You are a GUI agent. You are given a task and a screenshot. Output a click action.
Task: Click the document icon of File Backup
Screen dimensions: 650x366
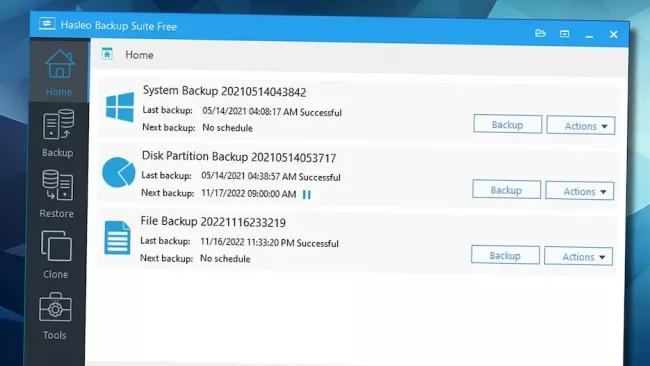117,238
